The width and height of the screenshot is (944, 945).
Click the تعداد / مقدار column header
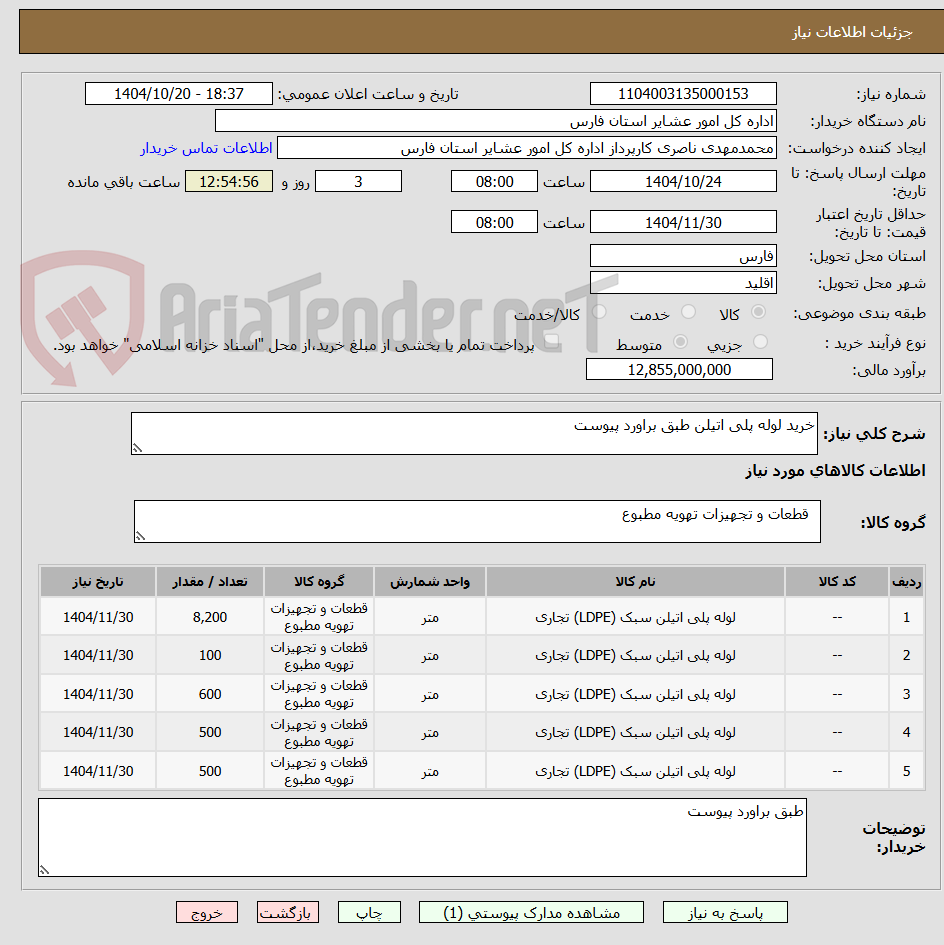[x=210, y=582]
